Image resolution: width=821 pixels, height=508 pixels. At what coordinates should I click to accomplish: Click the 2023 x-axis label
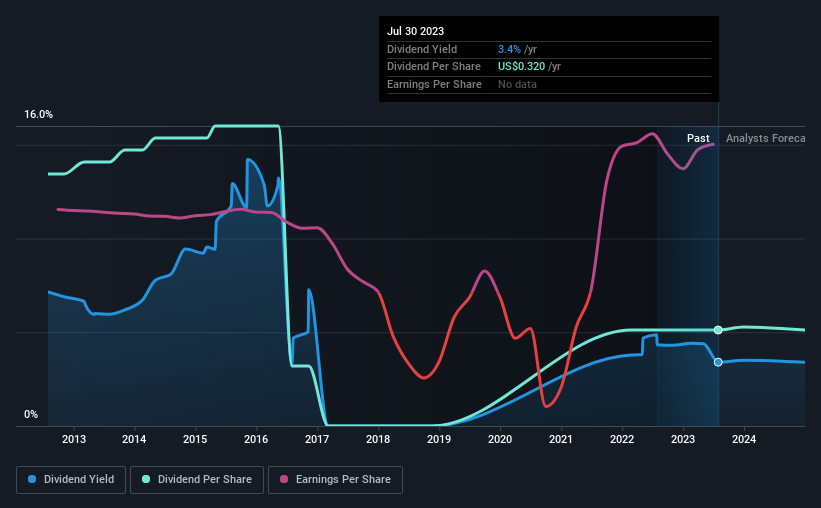[x=683, y=439]
